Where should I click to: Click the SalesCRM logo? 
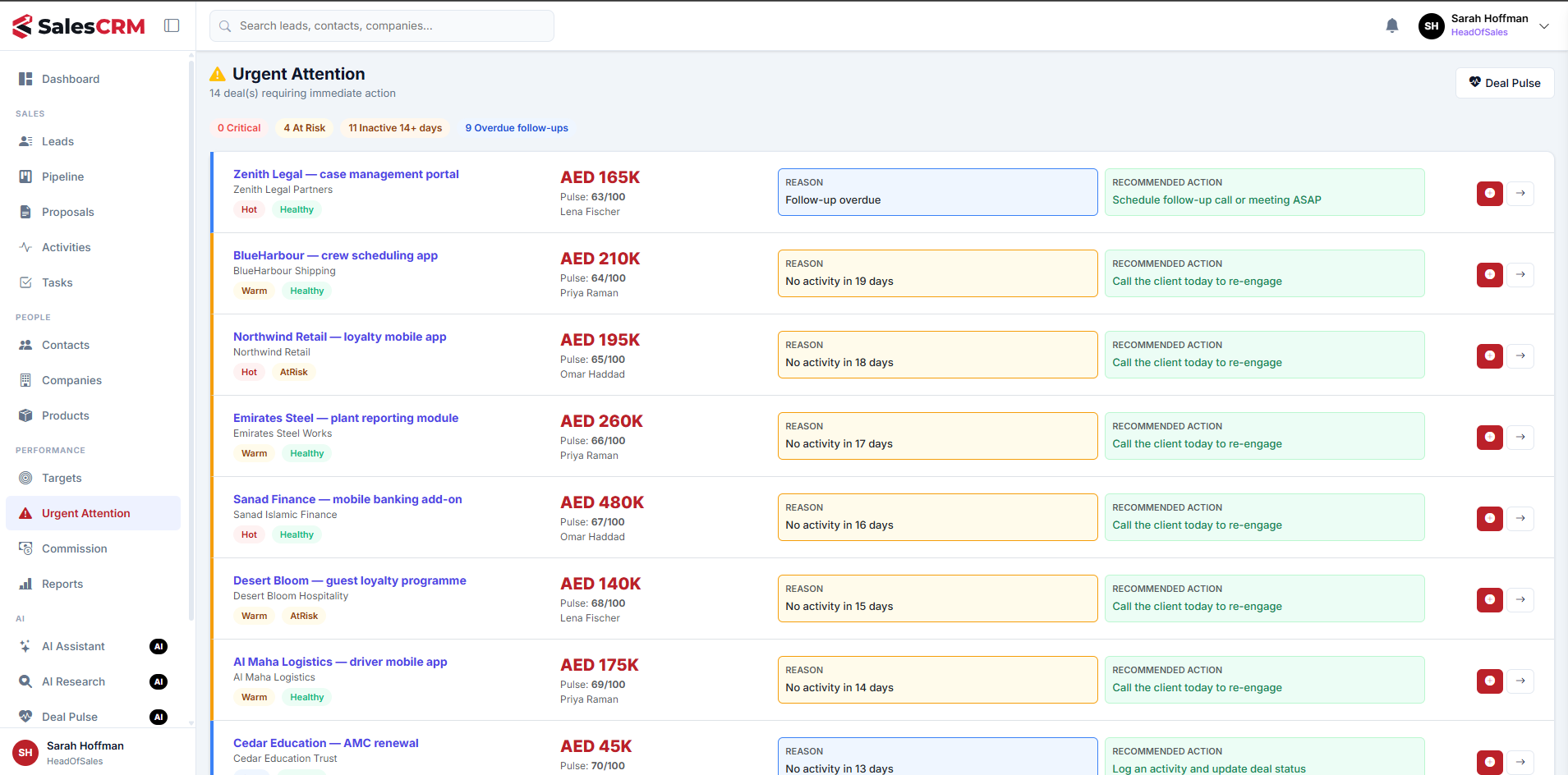point(79,26)
